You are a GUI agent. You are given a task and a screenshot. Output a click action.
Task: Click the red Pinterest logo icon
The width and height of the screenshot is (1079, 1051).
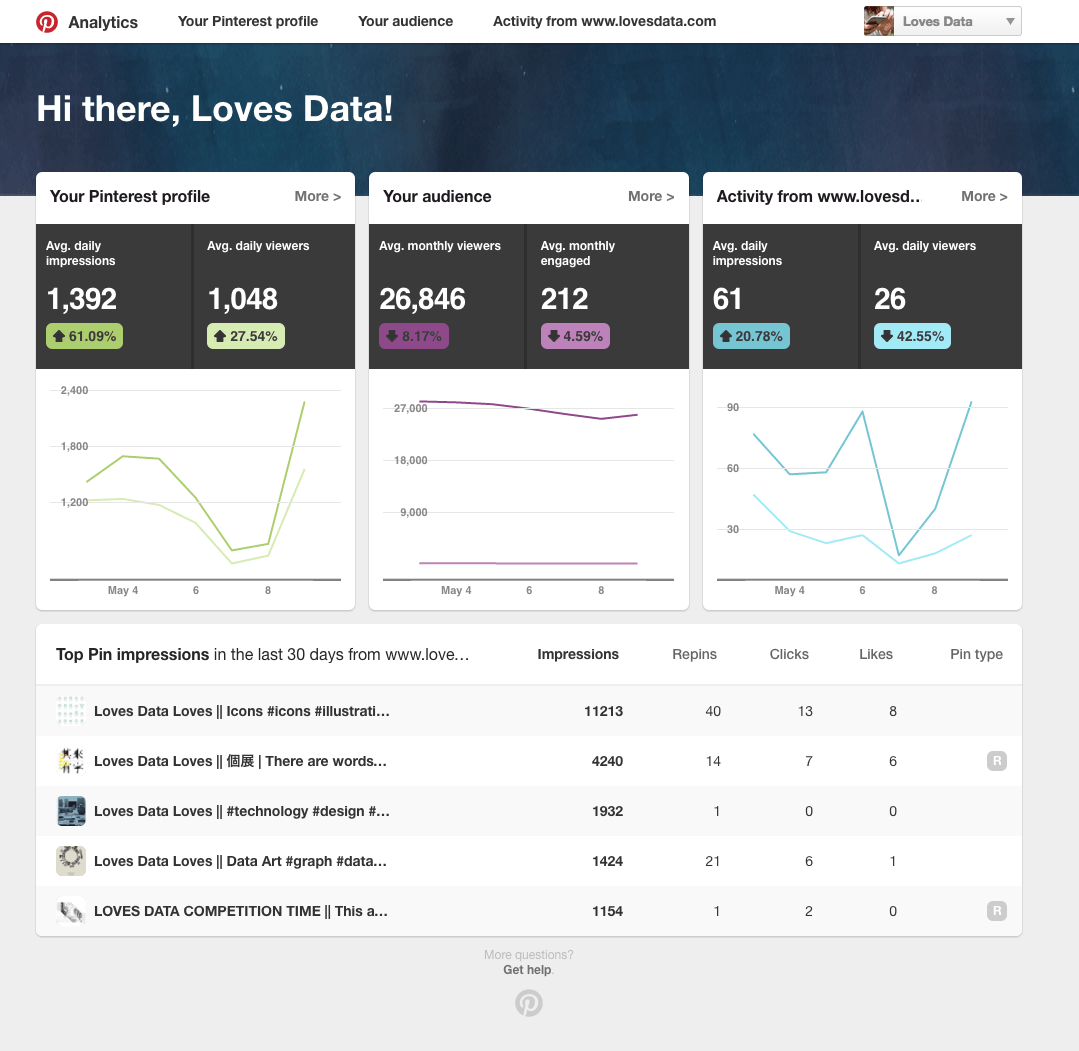tap(47, 22)
